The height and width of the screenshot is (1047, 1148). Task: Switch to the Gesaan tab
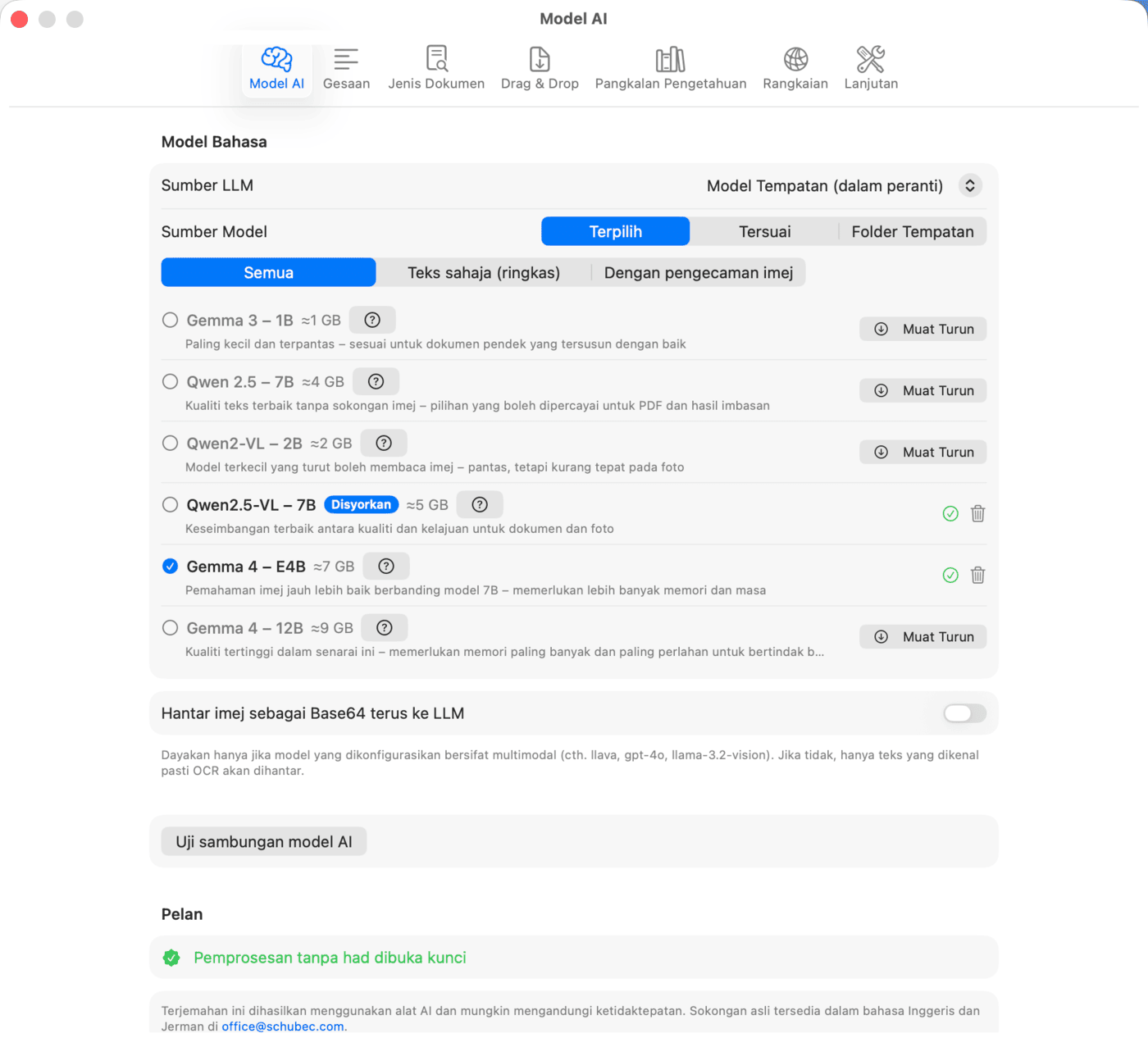[346, 69]
